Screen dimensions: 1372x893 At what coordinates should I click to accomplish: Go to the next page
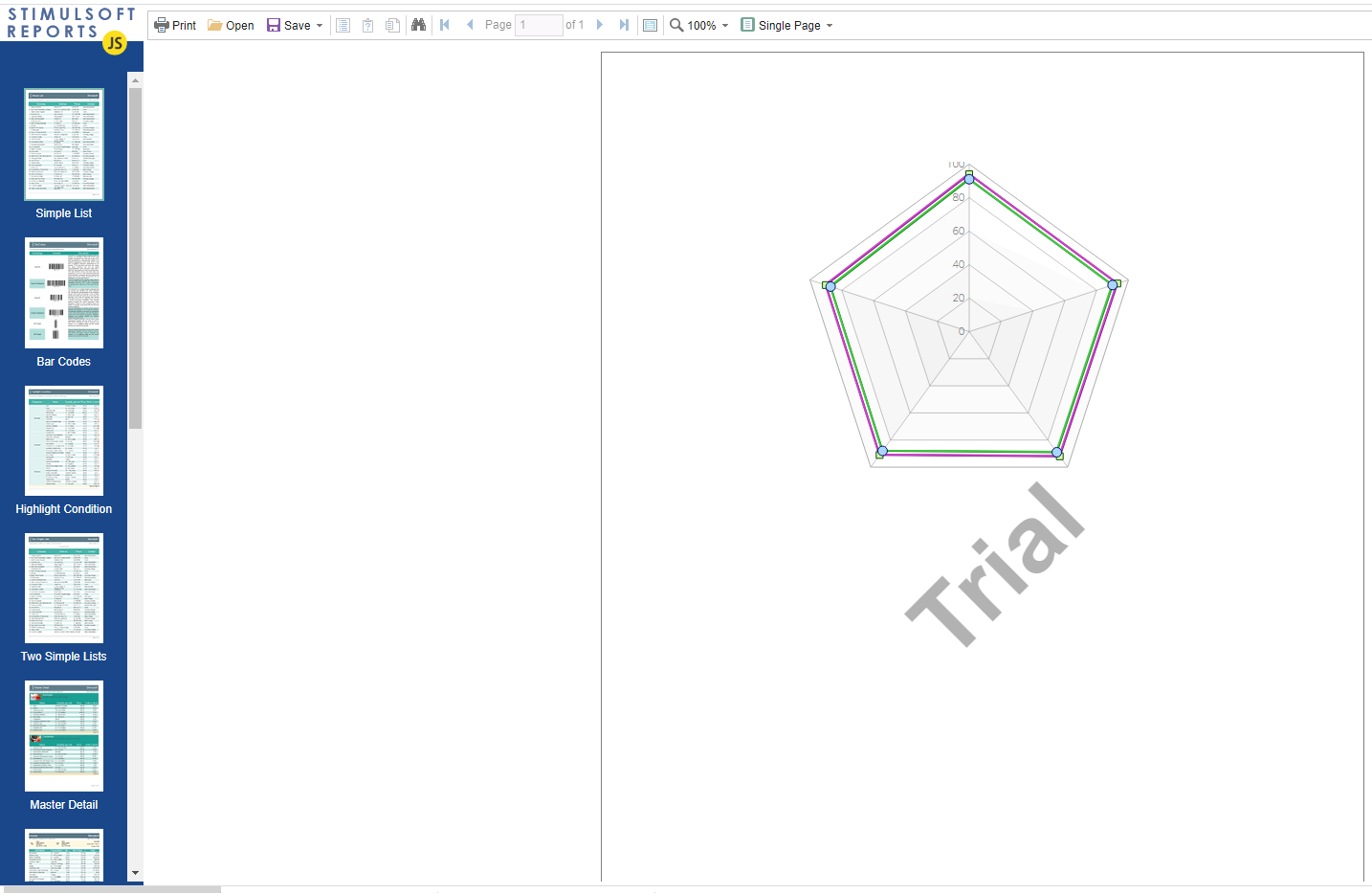pyautogui.click(x=600, y=25)
